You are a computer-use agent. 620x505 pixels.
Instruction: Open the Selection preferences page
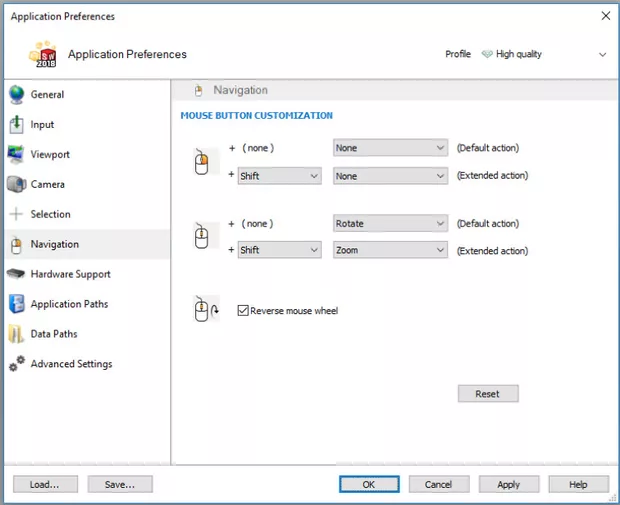50,214
